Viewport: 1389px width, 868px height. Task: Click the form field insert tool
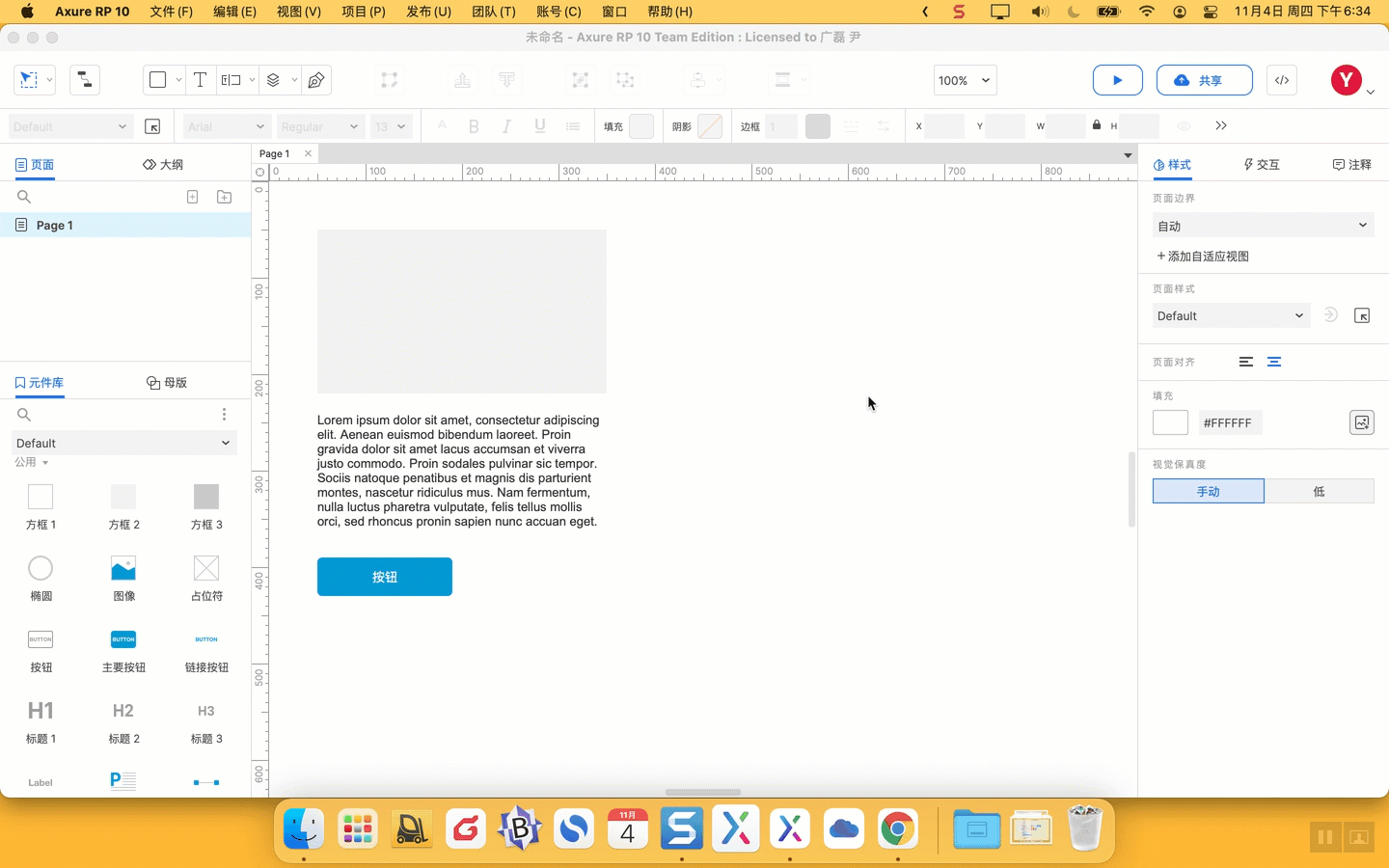(231, 80)
